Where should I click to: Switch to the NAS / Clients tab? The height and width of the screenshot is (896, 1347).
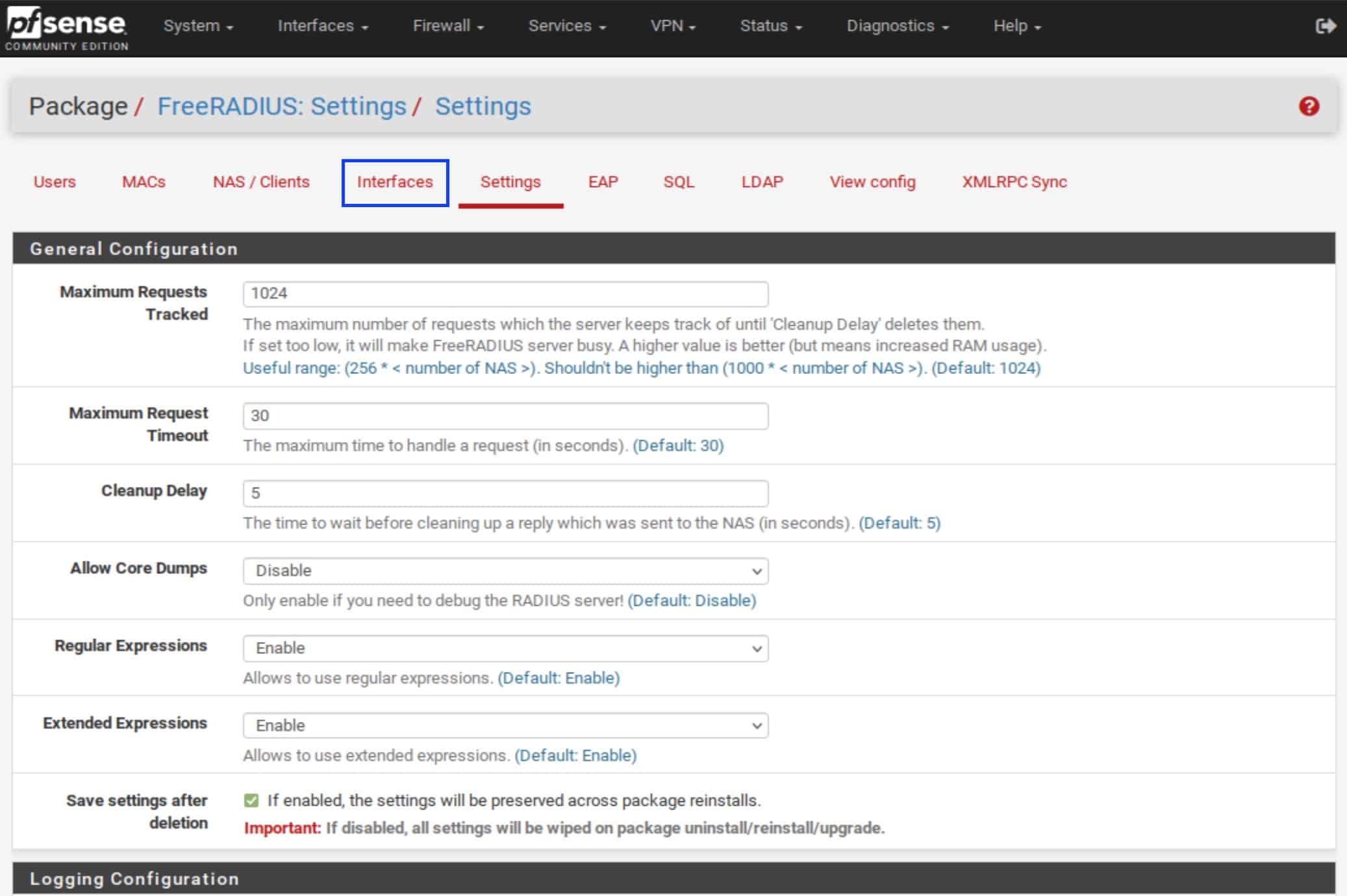(x=261, y=182)
